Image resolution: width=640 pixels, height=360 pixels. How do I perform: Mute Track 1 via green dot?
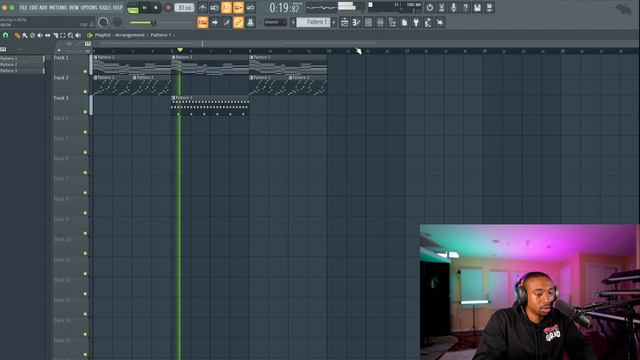point(85,71)
